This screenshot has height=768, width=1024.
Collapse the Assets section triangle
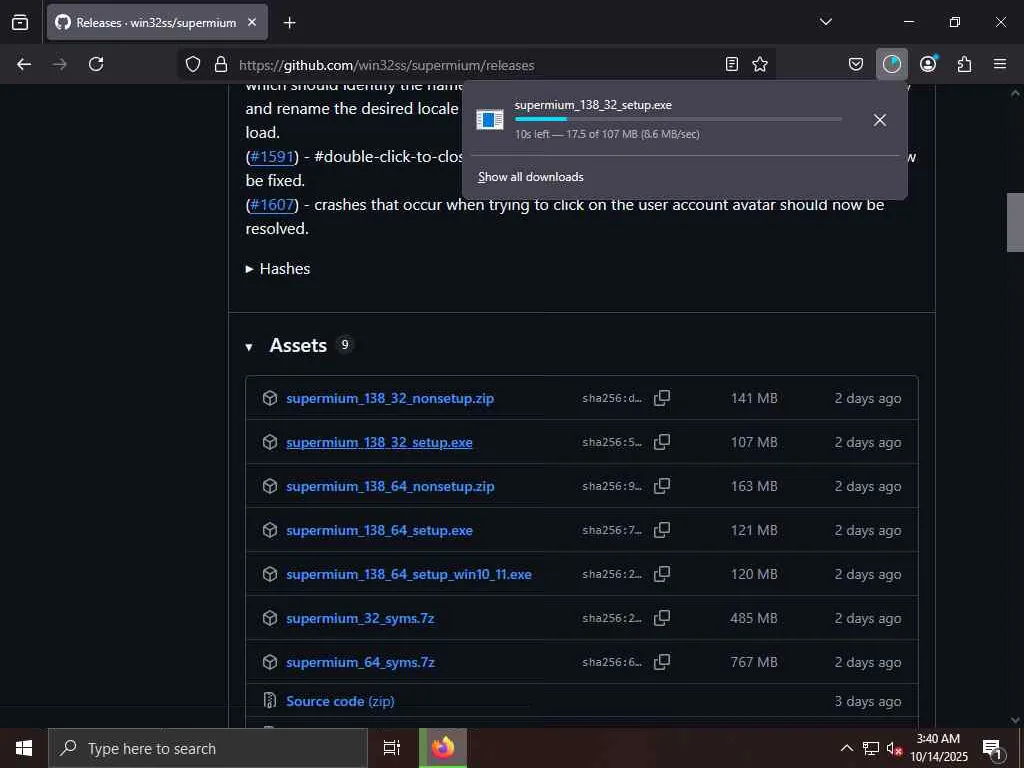click(249, 347)
